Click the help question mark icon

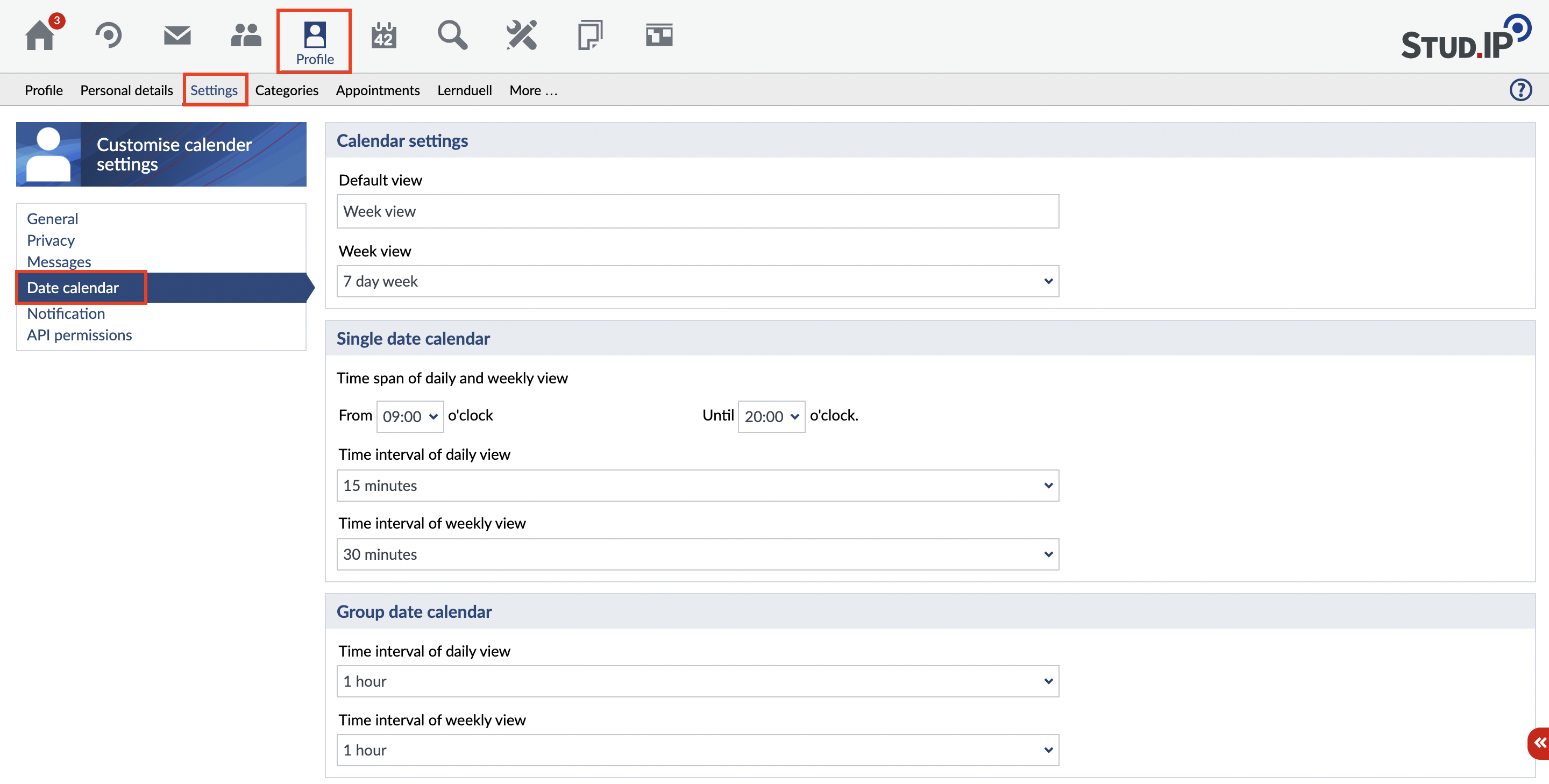[1520, 90]
